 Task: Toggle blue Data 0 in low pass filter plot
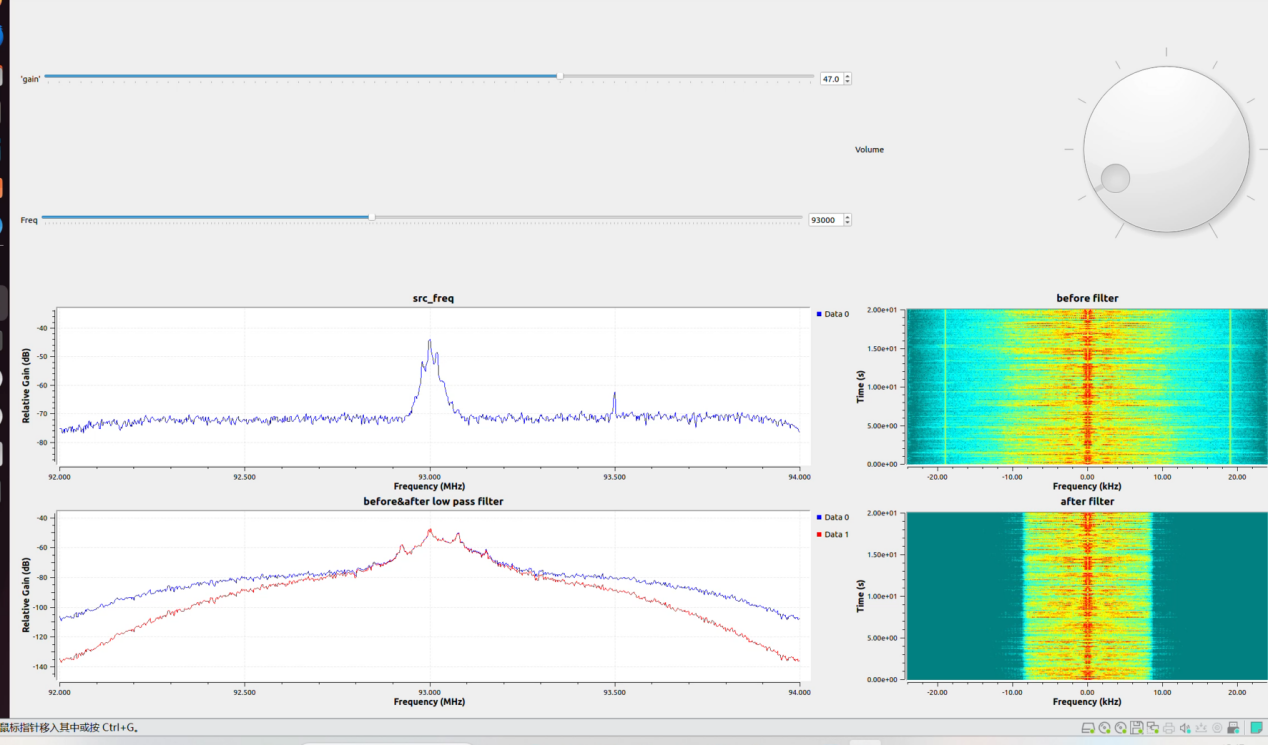coord(833,517)
